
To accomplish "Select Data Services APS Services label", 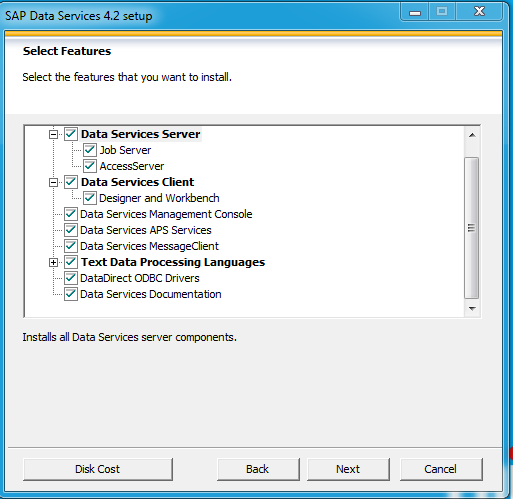I will (146, 230).
